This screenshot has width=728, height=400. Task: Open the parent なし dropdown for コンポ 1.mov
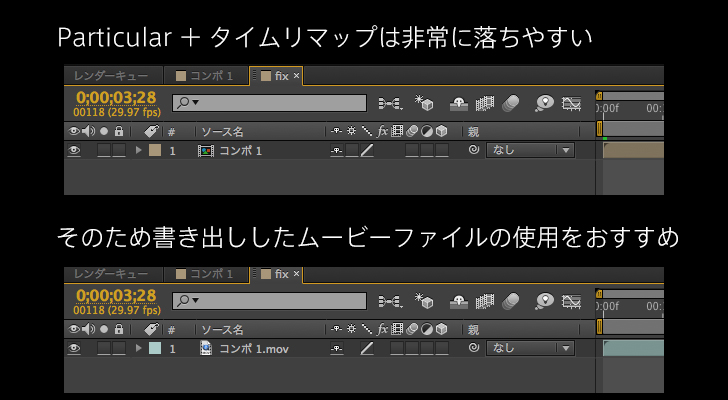(x=530, y=347)
